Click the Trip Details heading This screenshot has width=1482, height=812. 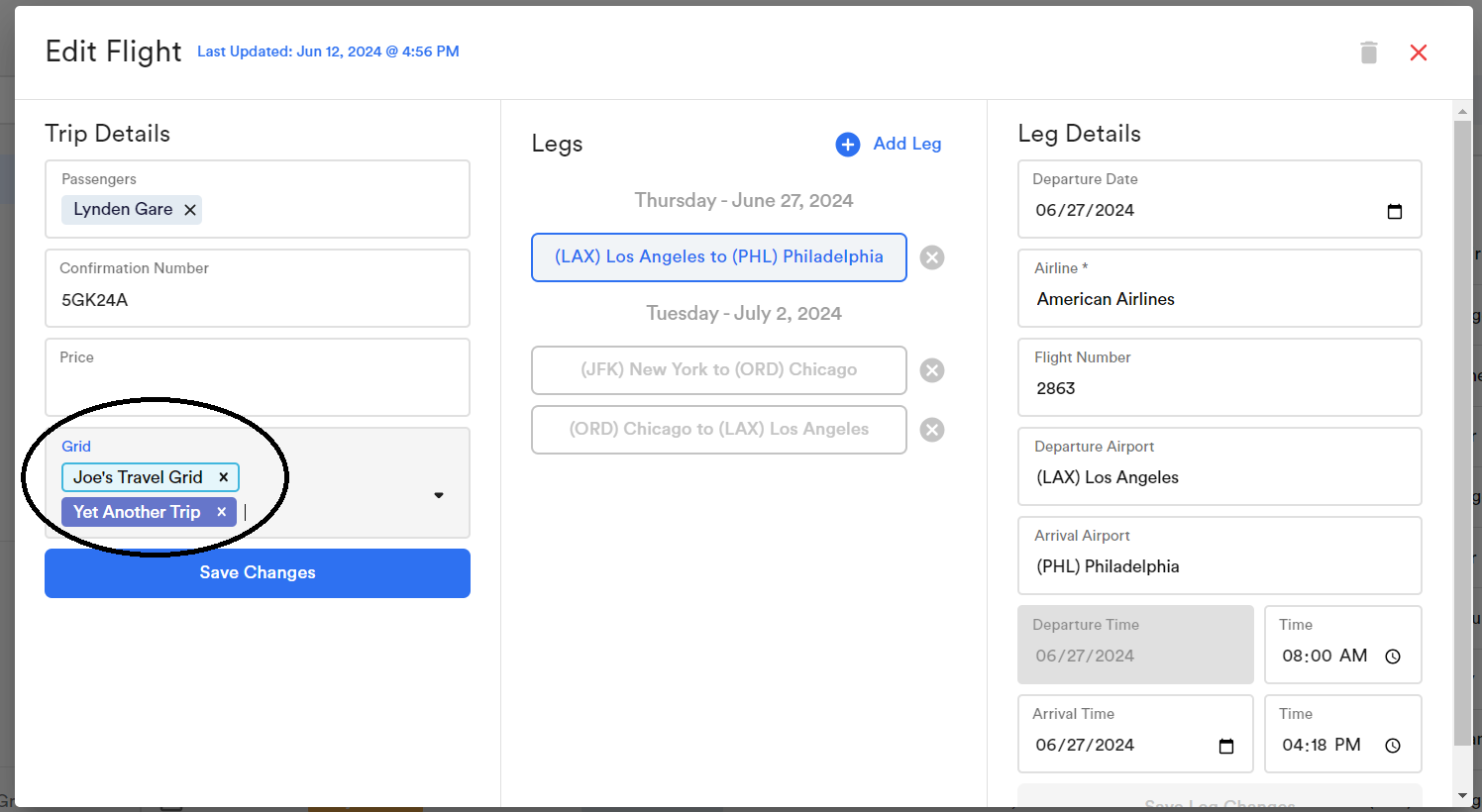(108, 134)
